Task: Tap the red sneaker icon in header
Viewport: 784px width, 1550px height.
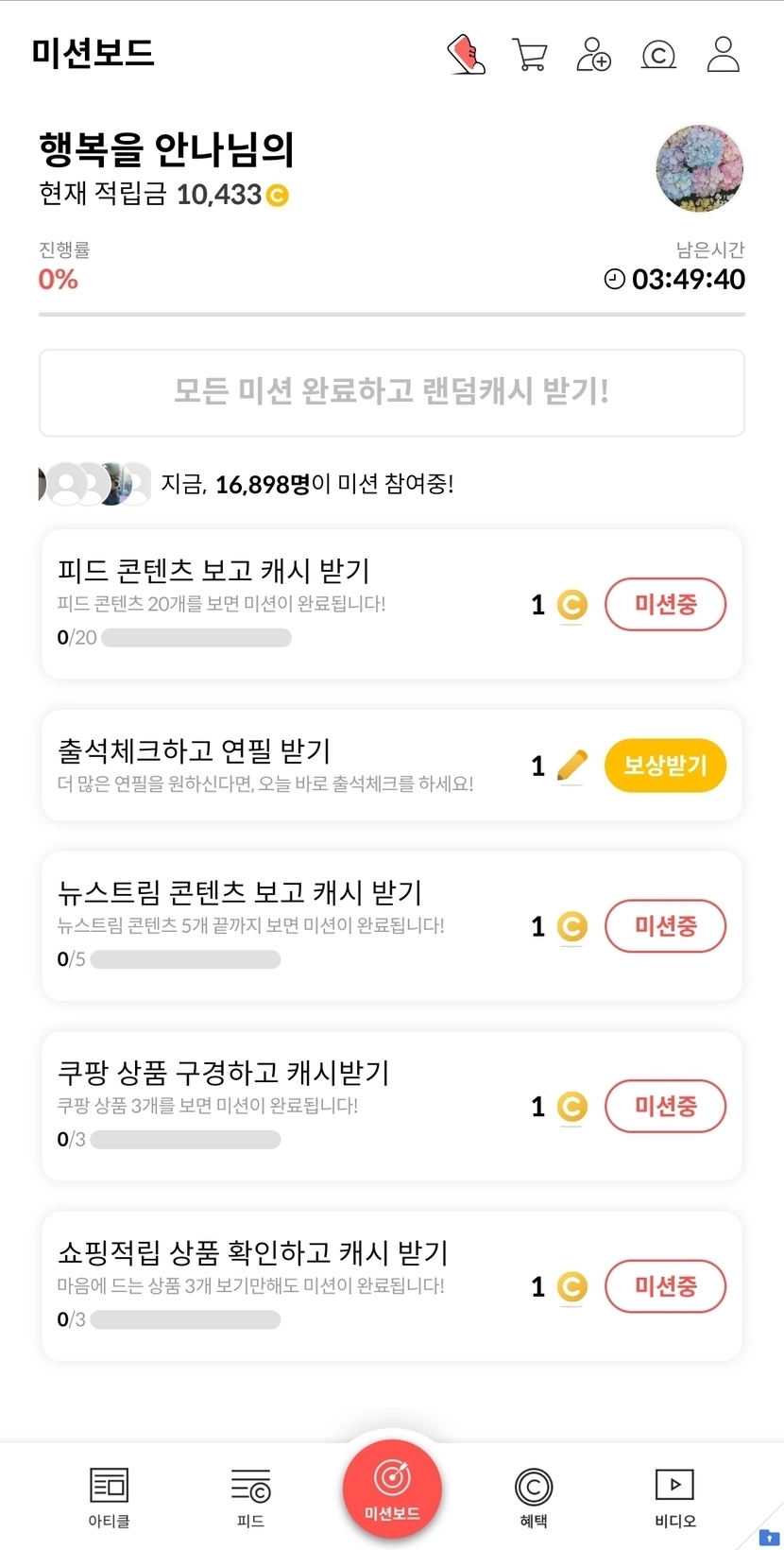Action: click(466, 55)
